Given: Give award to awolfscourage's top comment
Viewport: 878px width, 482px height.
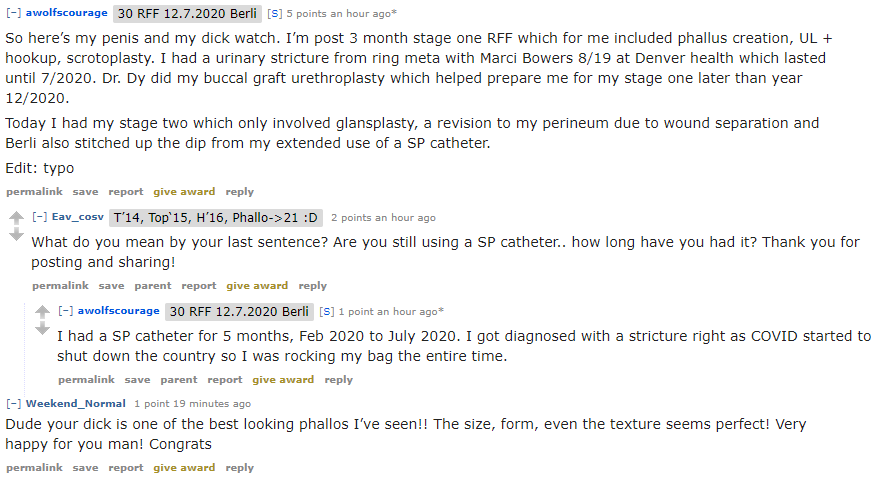Looking at the screenshot, I should coord(184,191).
